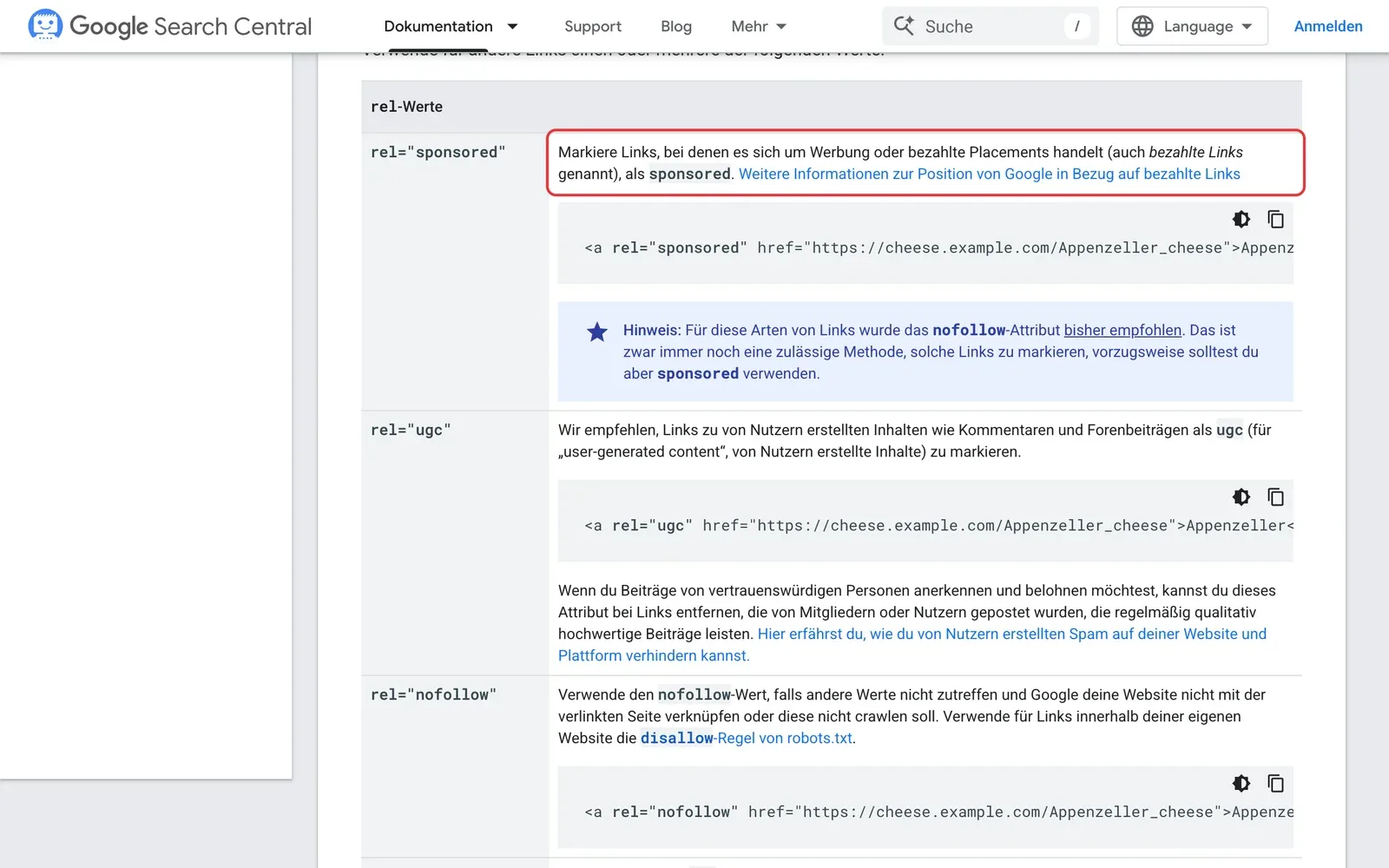Open the Dokumentation tab
Image resolution: width=1389 pixels, height=868 pixels.
click(438, 26)
